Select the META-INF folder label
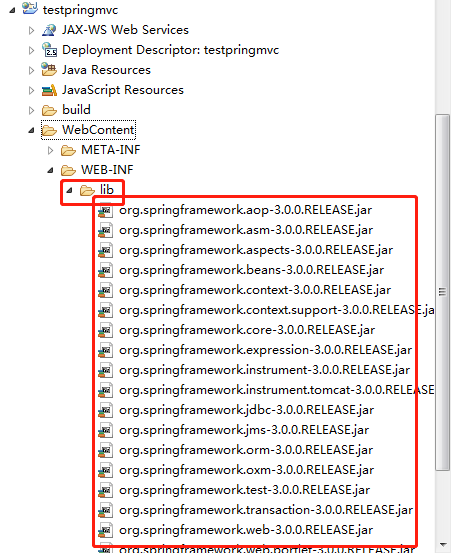The height and width of the screenshot is (553, 451). 111,150
